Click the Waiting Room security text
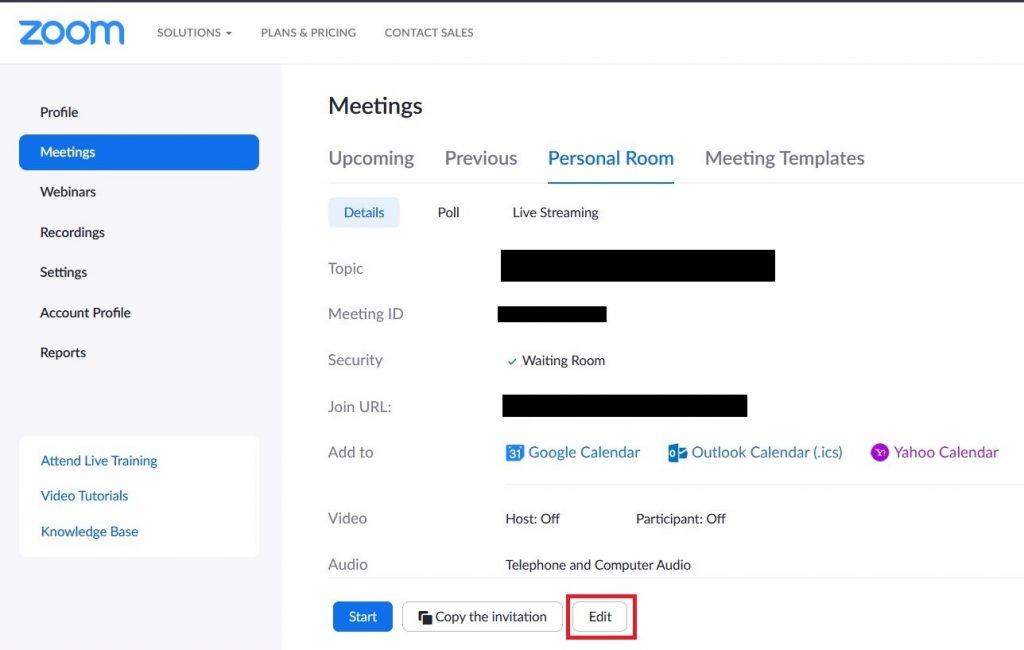The image size is (1024, 650). (563, 361)
